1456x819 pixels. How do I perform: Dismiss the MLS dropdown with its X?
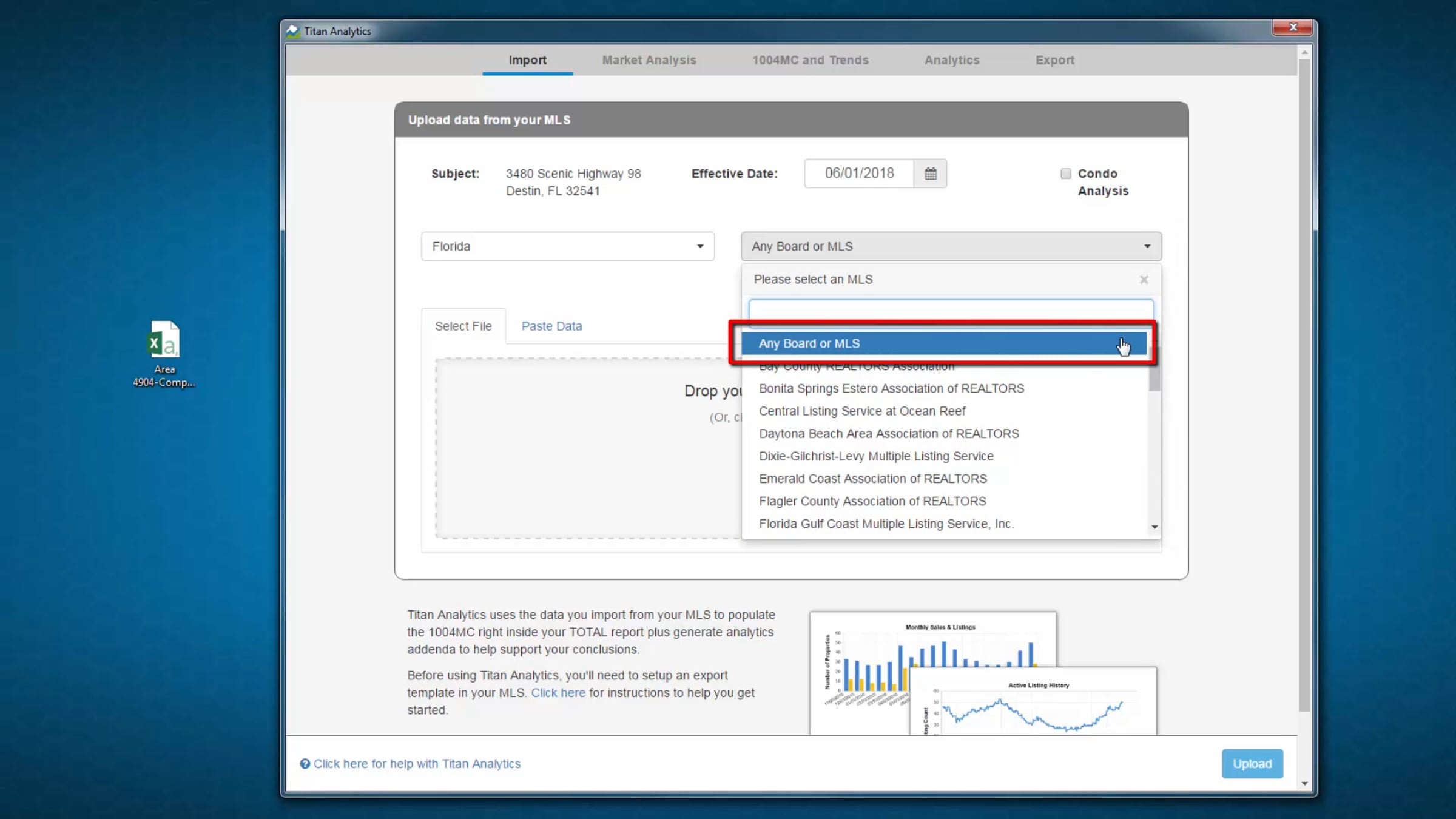(x=1144, y=280)
